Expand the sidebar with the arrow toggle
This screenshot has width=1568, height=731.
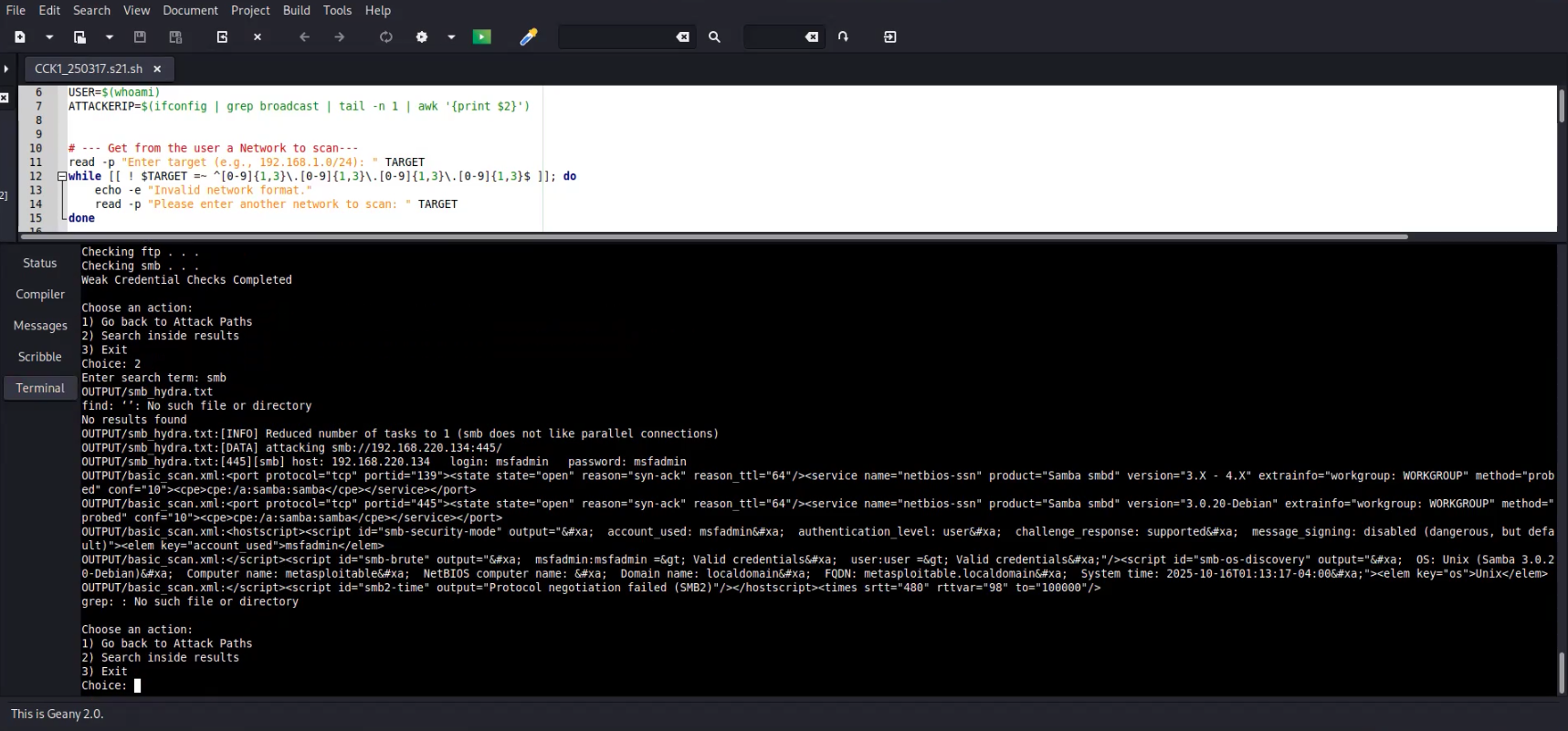click(x=6, y=68)
